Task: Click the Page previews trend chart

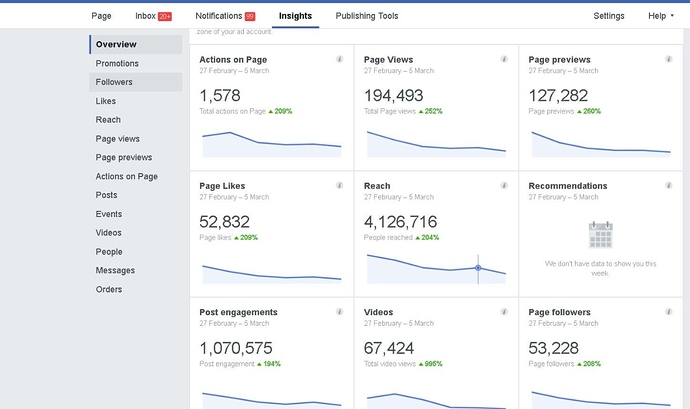Action: 601,144
